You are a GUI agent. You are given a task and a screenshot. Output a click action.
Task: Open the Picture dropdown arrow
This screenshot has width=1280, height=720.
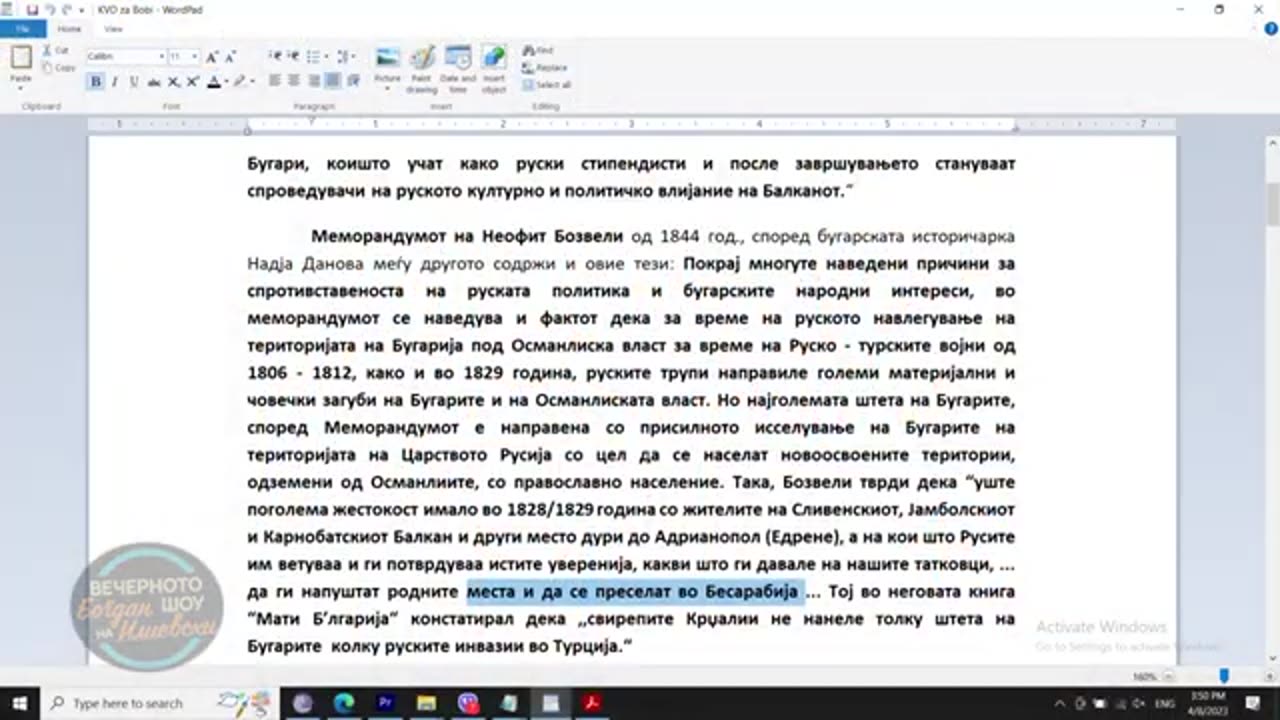(387, 88)
